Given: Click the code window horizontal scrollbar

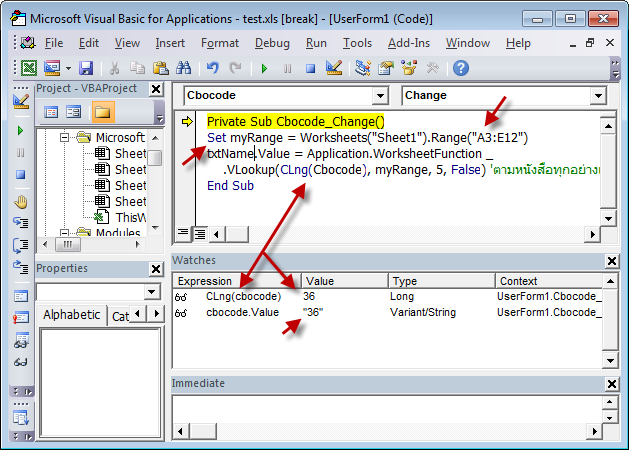Looking at the screenshot, I should [400, 233].
